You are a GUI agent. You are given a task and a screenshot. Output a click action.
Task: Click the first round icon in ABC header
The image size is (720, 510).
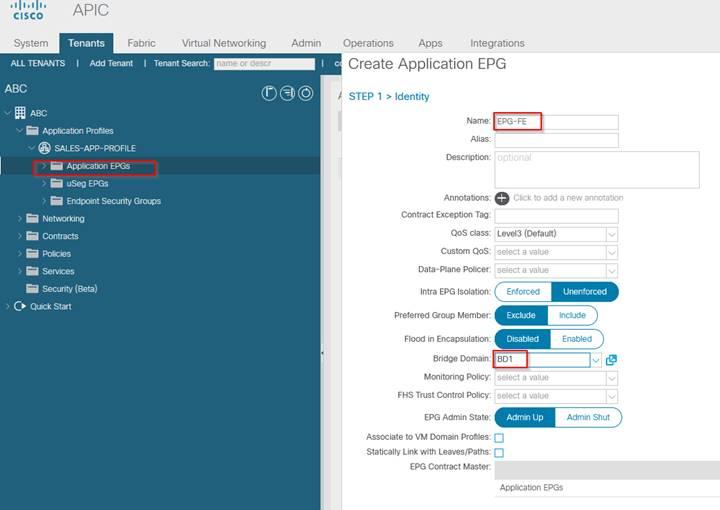point(269,93)
